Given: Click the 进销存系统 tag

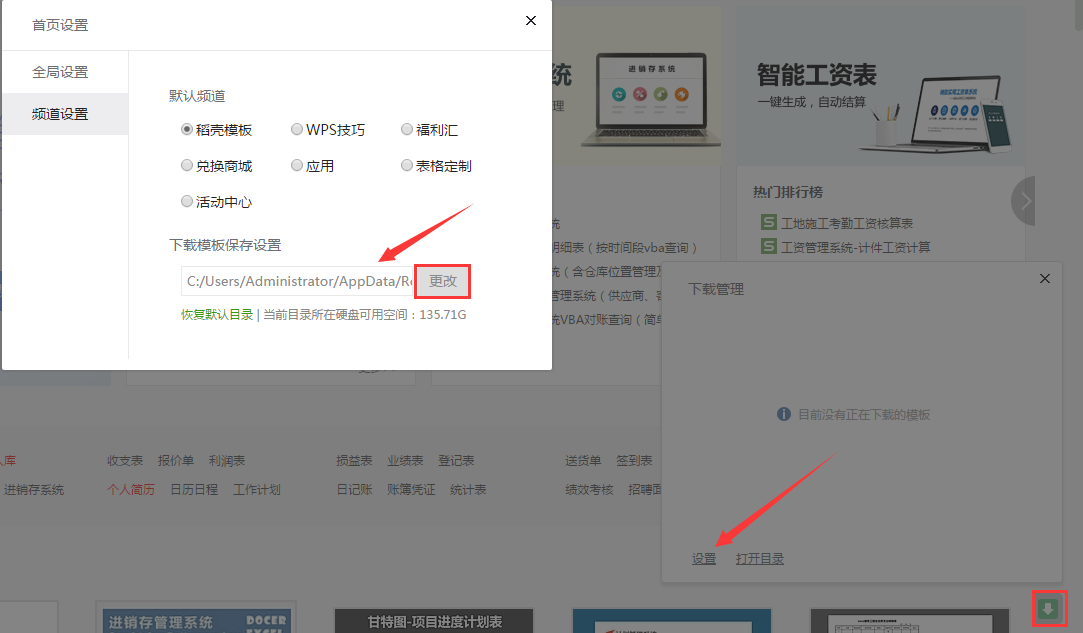Looking at the screenshot, I should [34, 489].
